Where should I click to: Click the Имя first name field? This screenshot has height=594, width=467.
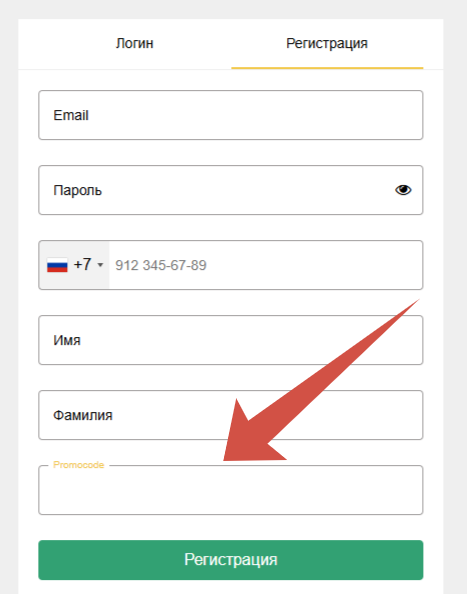[231, 340]
